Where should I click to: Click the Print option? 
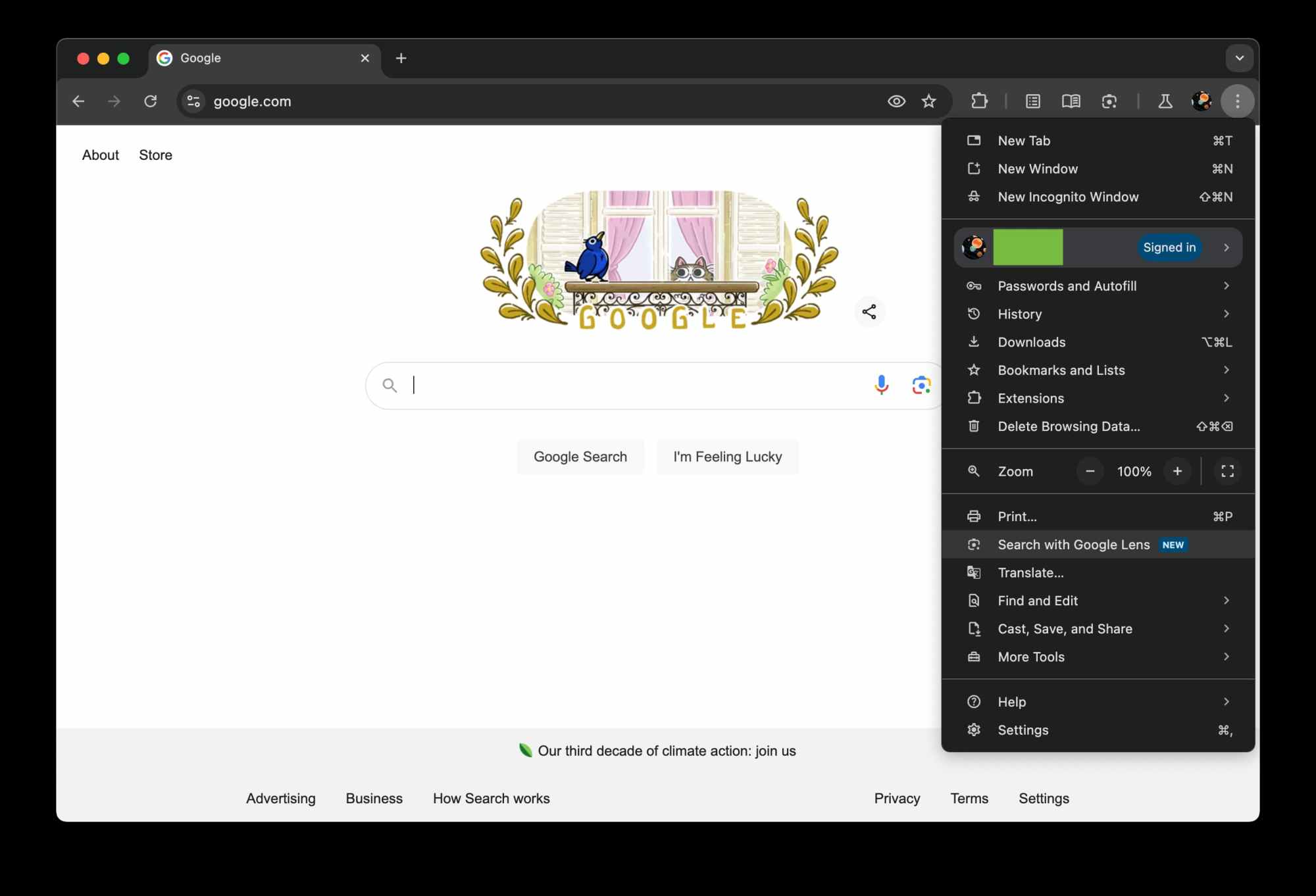tap(1017, 515)
